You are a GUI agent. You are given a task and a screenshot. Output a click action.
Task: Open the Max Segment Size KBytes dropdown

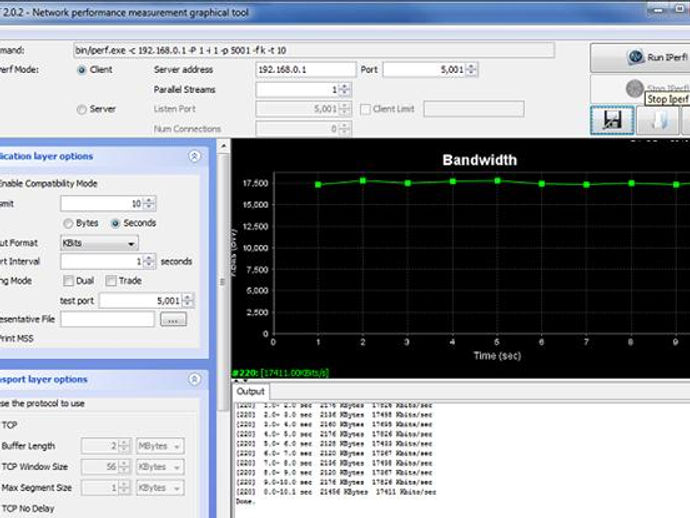click(x=160, y=488)
